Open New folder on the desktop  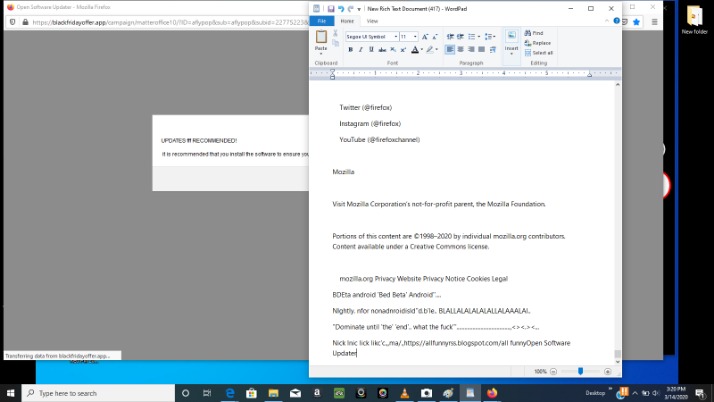pyautogui.click(x=694, y=20)
